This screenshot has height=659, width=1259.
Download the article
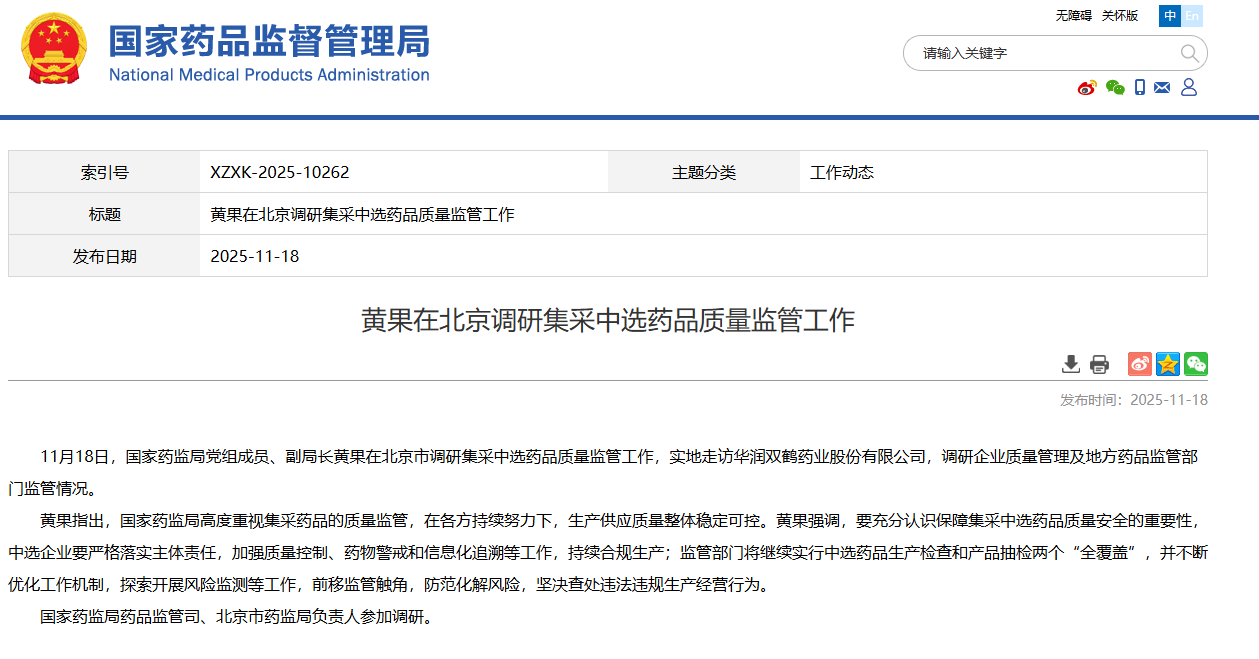[1071, 364]
